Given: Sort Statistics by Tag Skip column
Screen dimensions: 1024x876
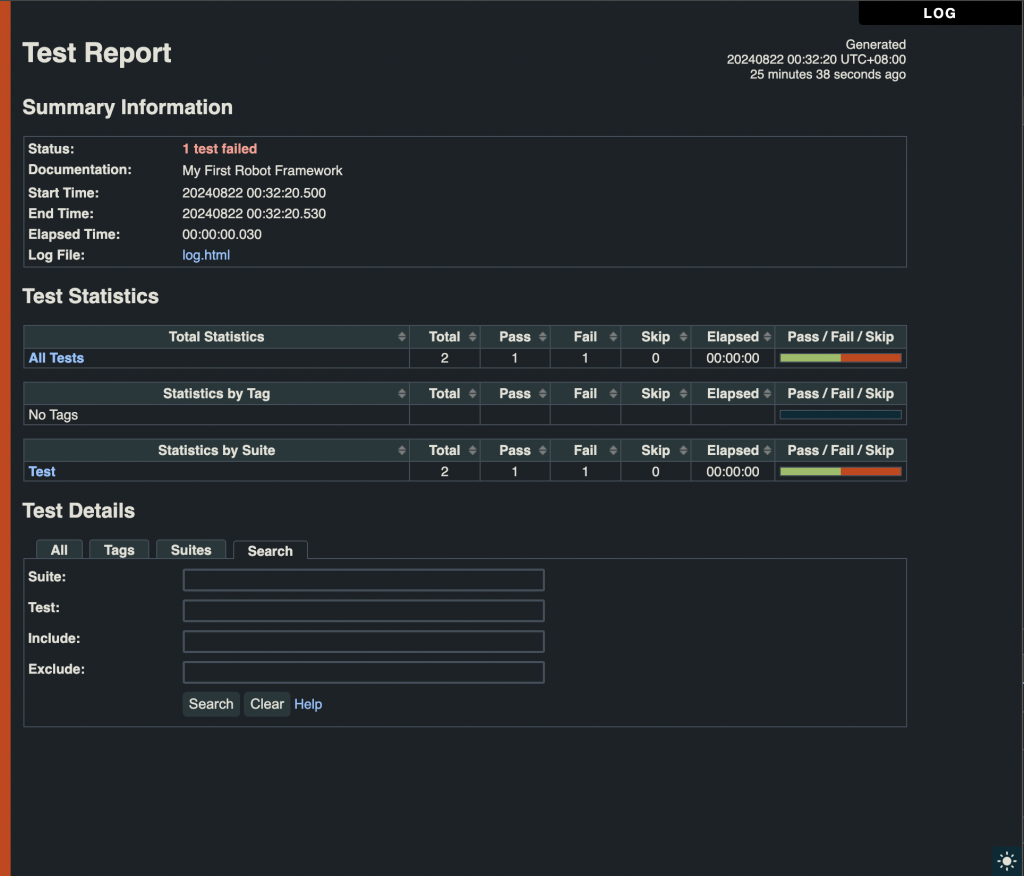Looking at the screenshot, I should pos(656,393).
